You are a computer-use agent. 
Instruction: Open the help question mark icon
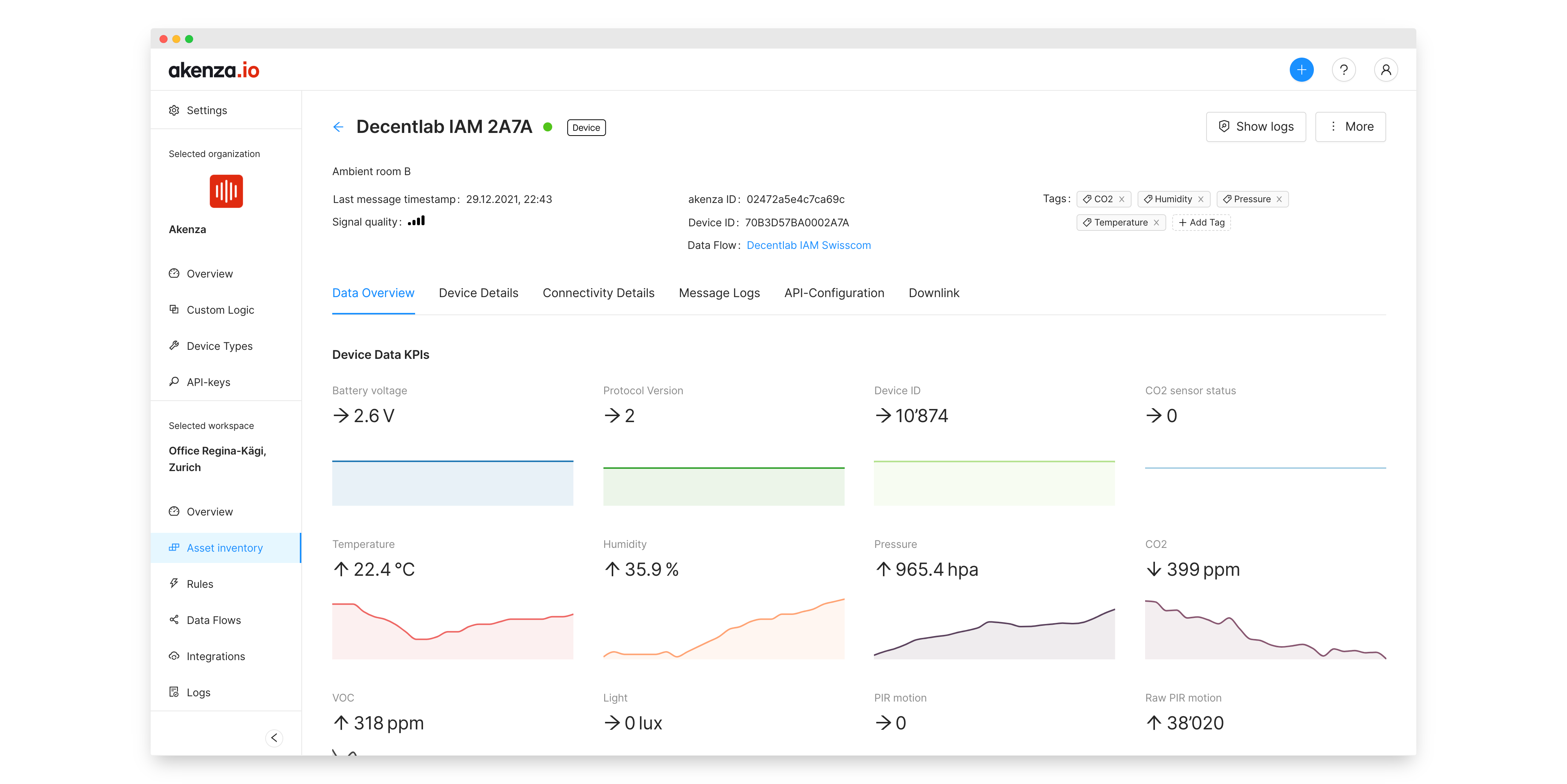tap(1343, 70)
